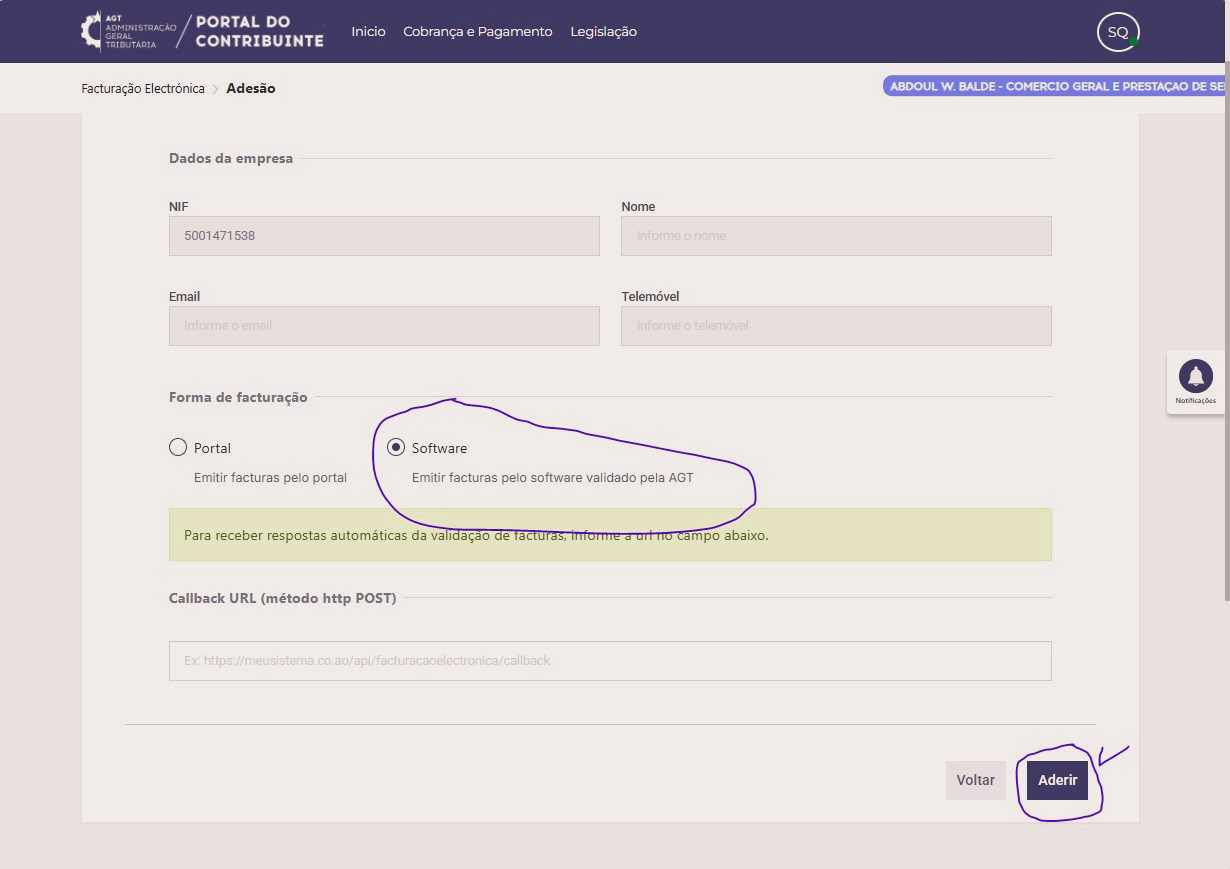Select the Portal billing radio button
Screen dimensions: 1230x869
pyautogui.click(x=178, y=447)
